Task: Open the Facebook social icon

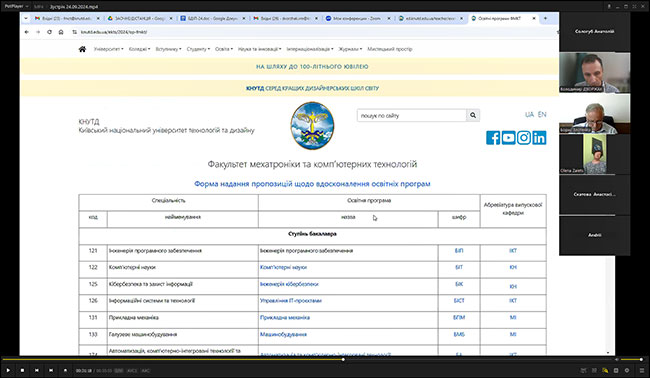Action: pyautogui.click(x=493, y=138)
